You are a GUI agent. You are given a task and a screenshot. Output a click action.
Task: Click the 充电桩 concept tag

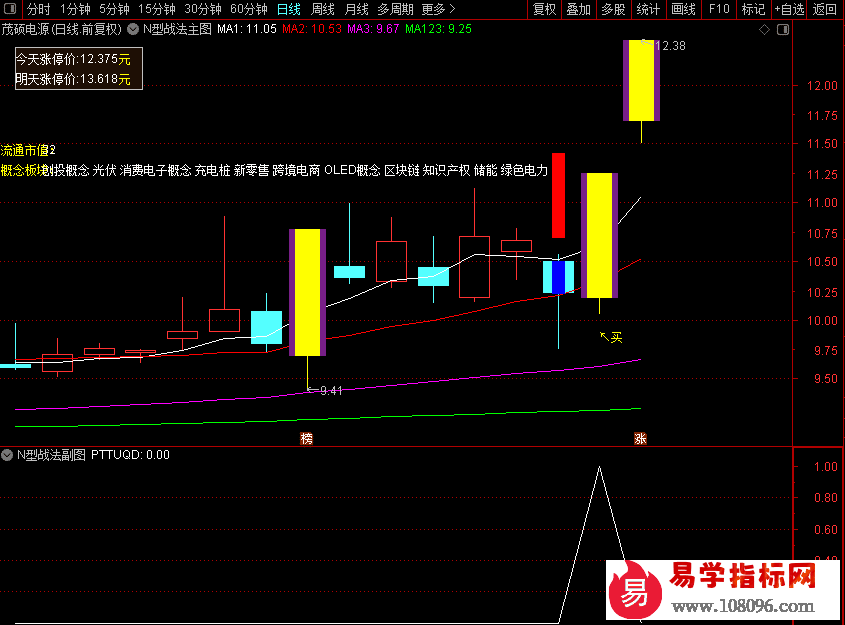pos(212,170)
